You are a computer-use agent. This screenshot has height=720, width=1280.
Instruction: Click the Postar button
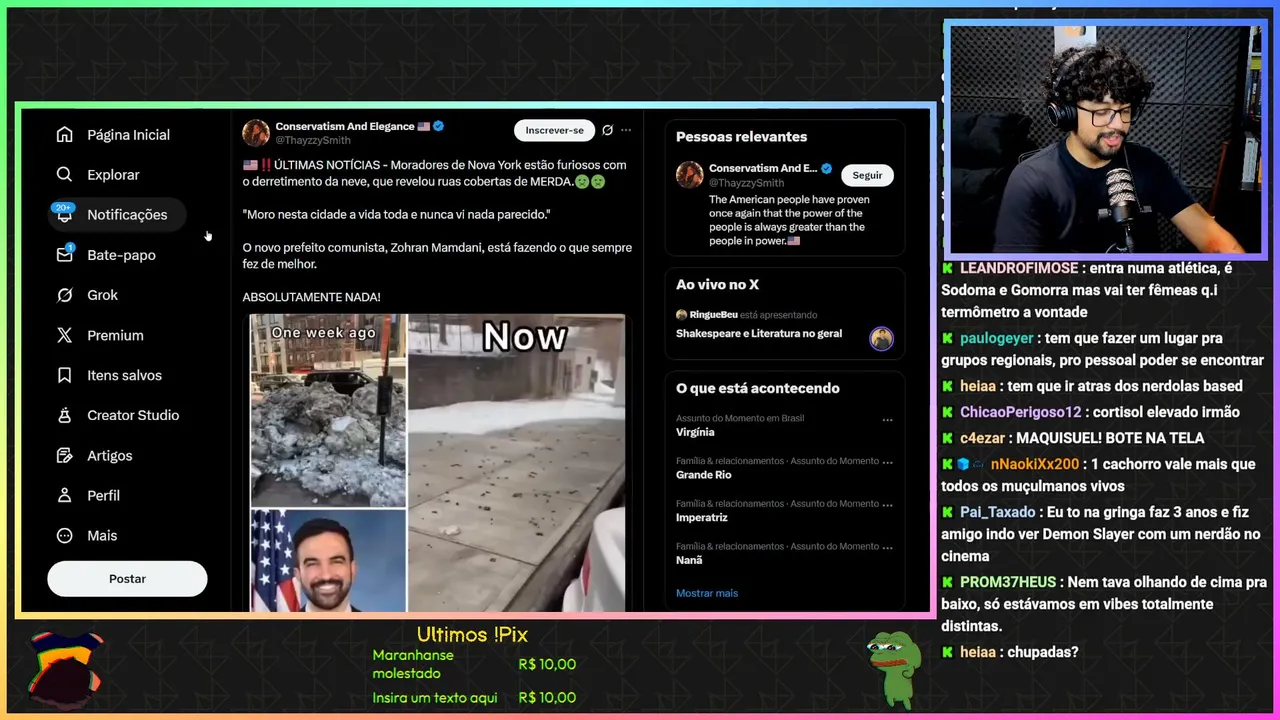[x=127, y=579]
